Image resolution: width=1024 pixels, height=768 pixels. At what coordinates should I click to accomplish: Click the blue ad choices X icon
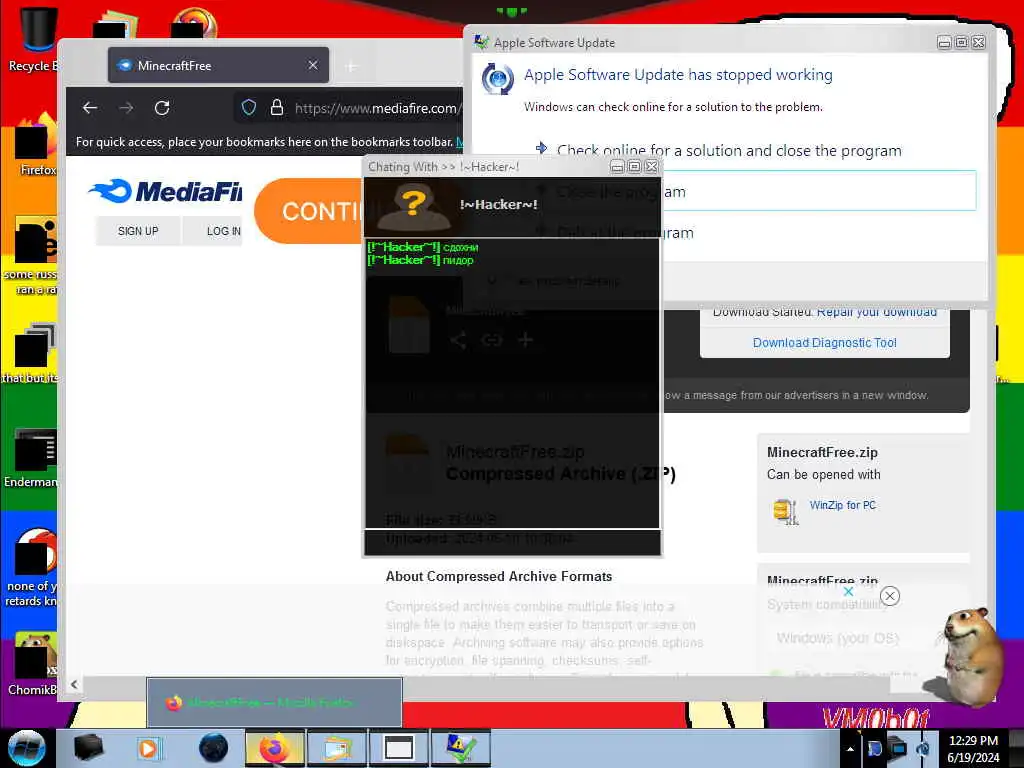[x=848, y=591]
